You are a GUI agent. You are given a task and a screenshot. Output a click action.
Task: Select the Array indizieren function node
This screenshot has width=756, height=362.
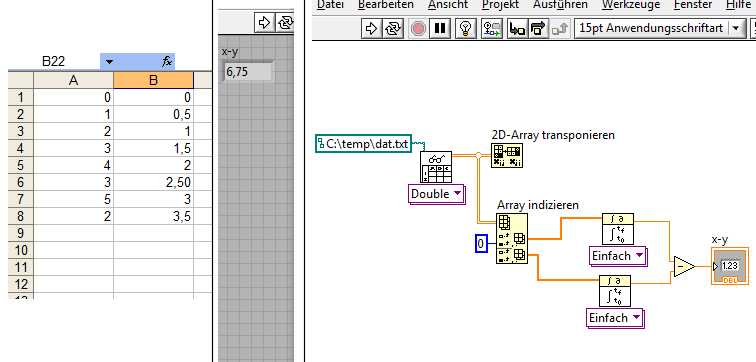512,239
